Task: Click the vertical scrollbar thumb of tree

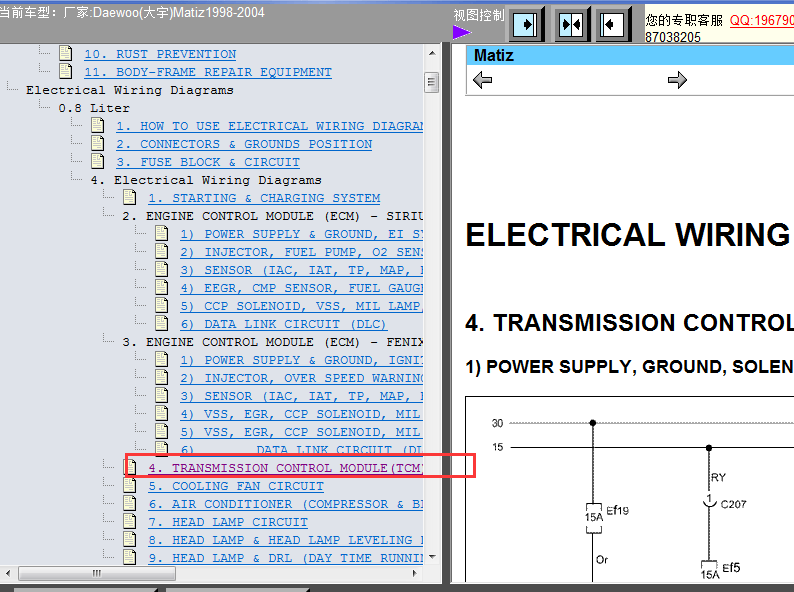Action: (431, 82)
